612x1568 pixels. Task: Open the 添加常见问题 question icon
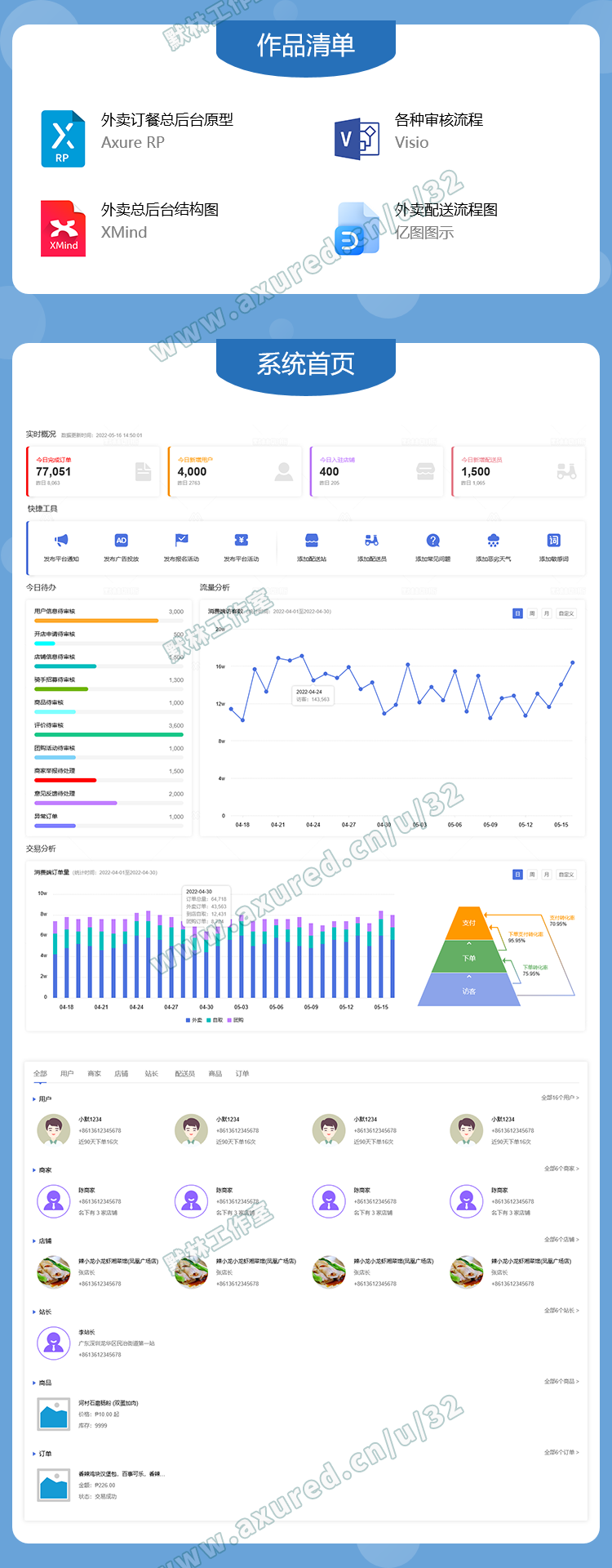pos(433,540)
